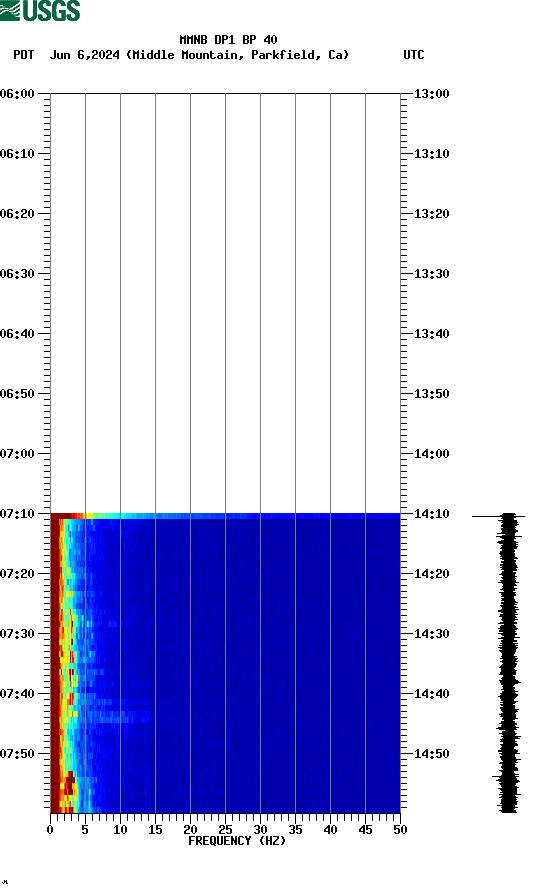This screenshot has width=552, height=893.
Task: Click the "06:20" PDT time label
Action: (18, 214)
